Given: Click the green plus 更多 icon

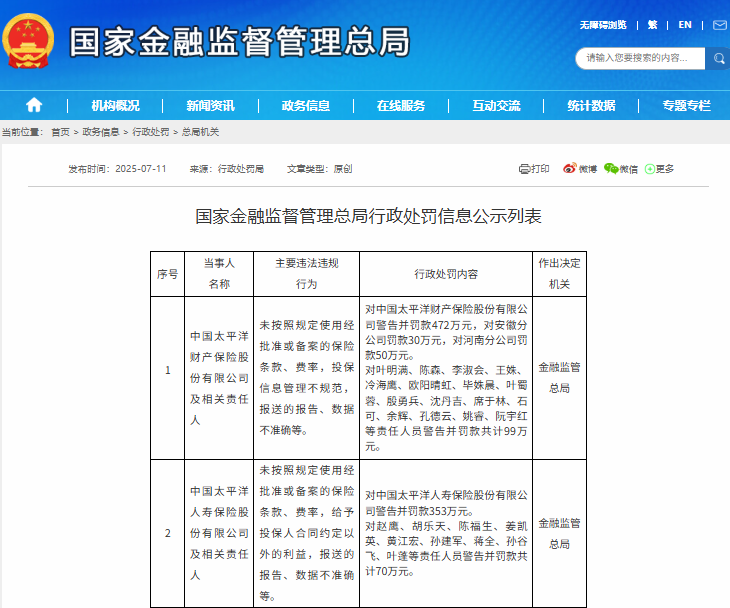Looking at the screenshot, I should pyautogui.click(x=650, y=169).
